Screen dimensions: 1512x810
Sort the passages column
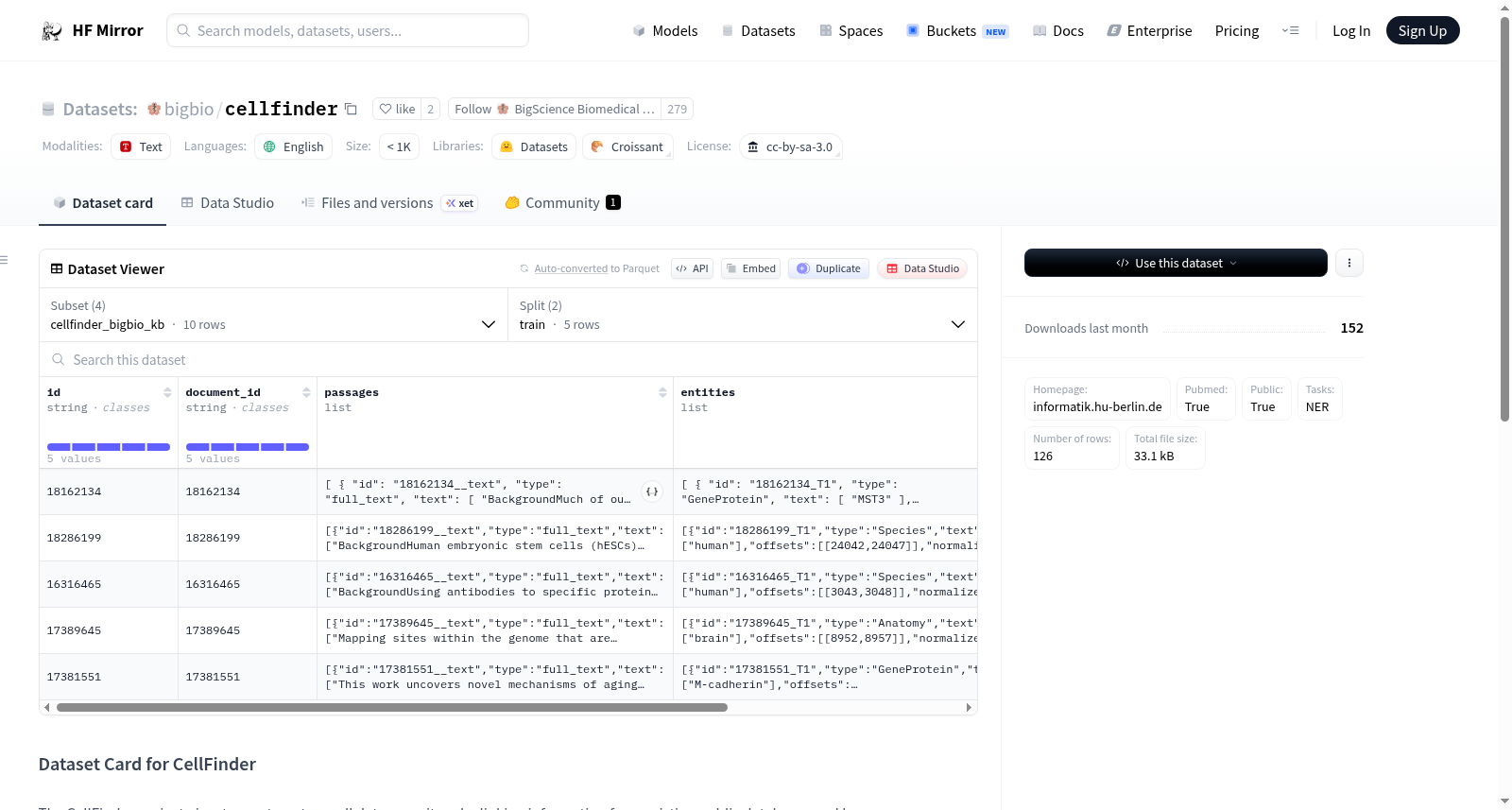[662, 392]
